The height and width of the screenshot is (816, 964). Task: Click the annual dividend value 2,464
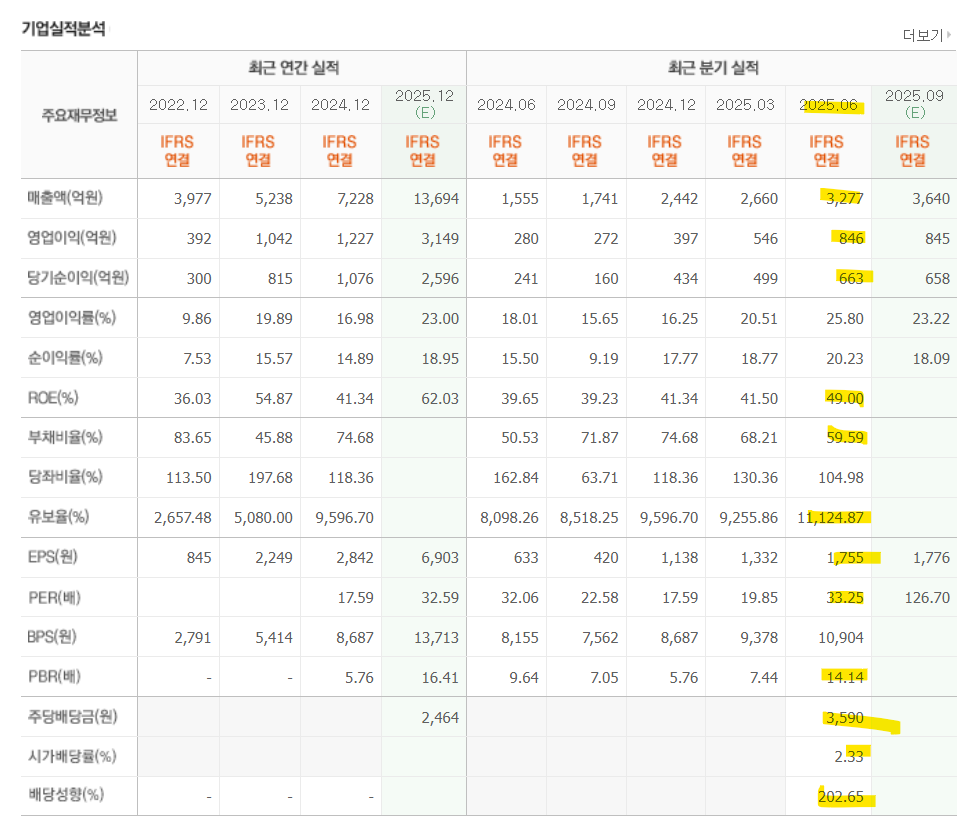click(x=440, y=718)
